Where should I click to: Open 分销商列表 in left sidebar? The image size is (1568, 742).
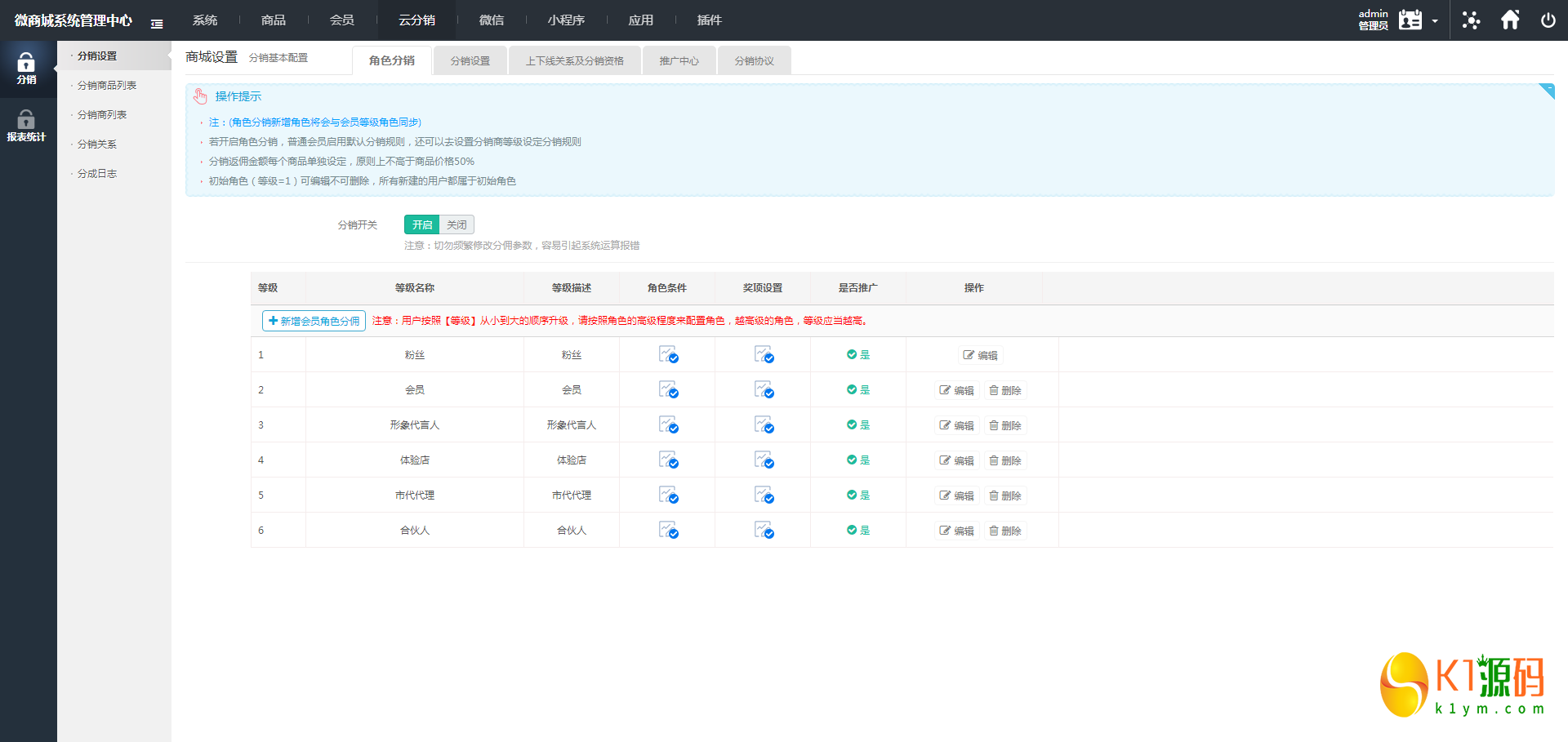pyautogui.click(x=102, y=115)
